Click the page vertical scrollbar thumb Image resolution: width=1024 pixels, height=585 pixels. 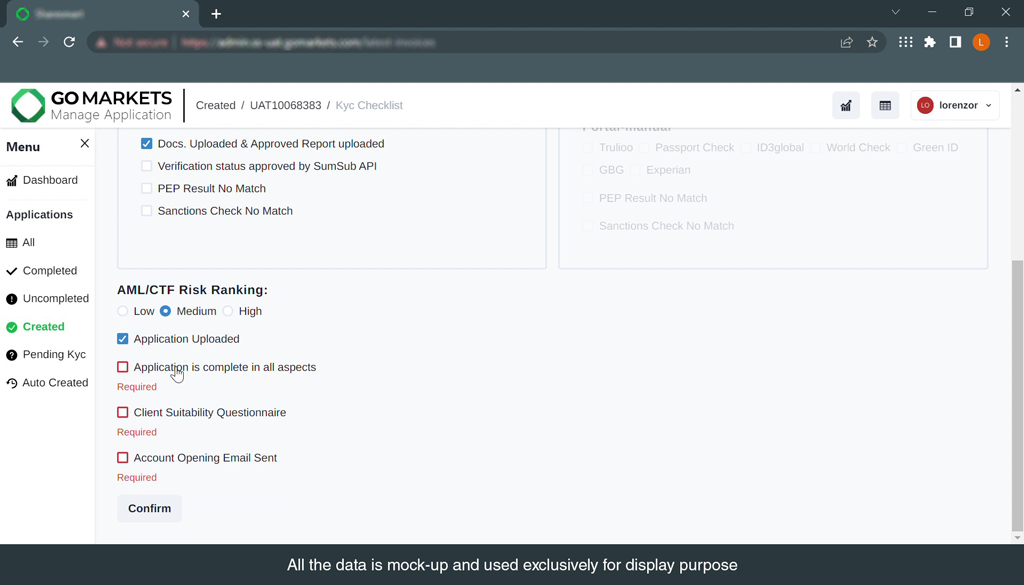click(x=1017, y=395)
